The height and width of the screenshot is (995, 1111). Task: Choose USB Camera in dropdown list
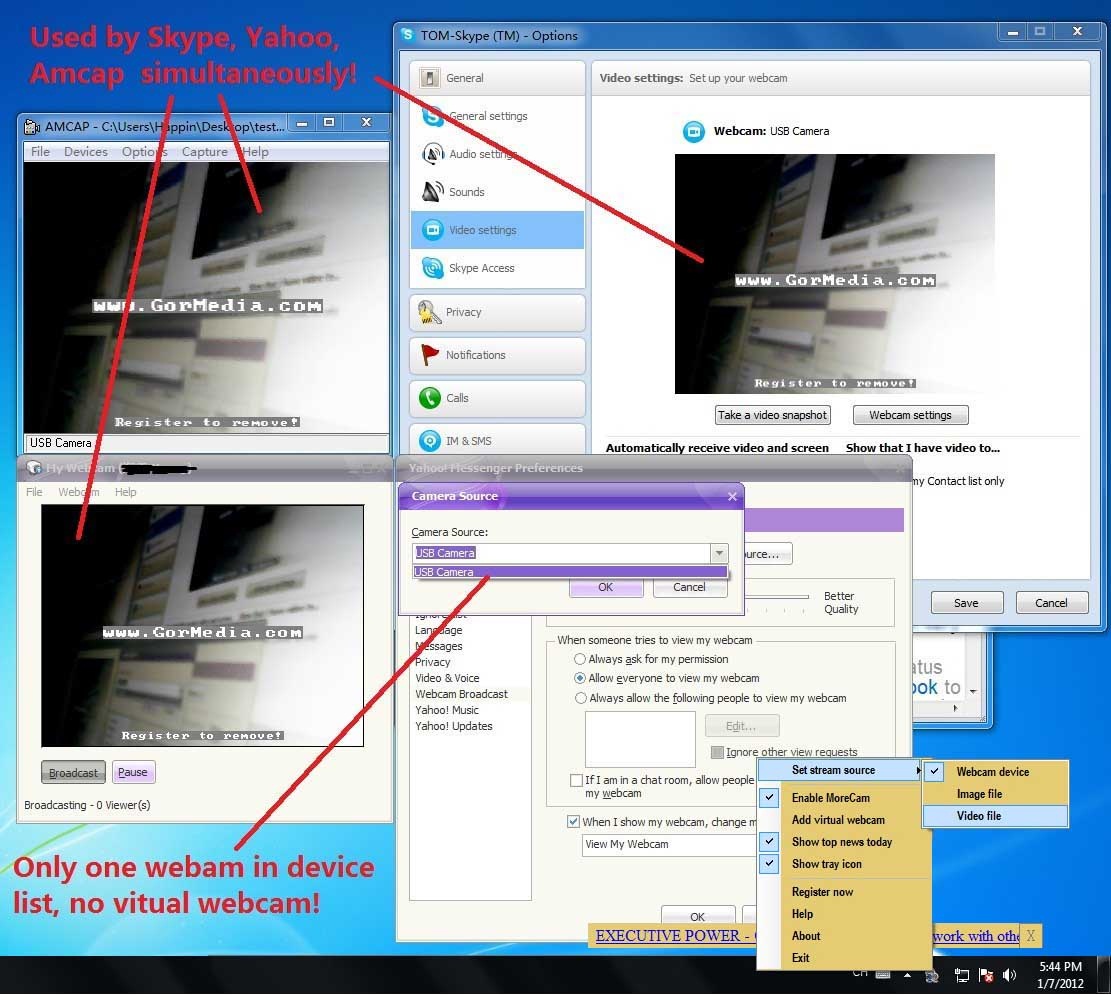click(570, 572)
